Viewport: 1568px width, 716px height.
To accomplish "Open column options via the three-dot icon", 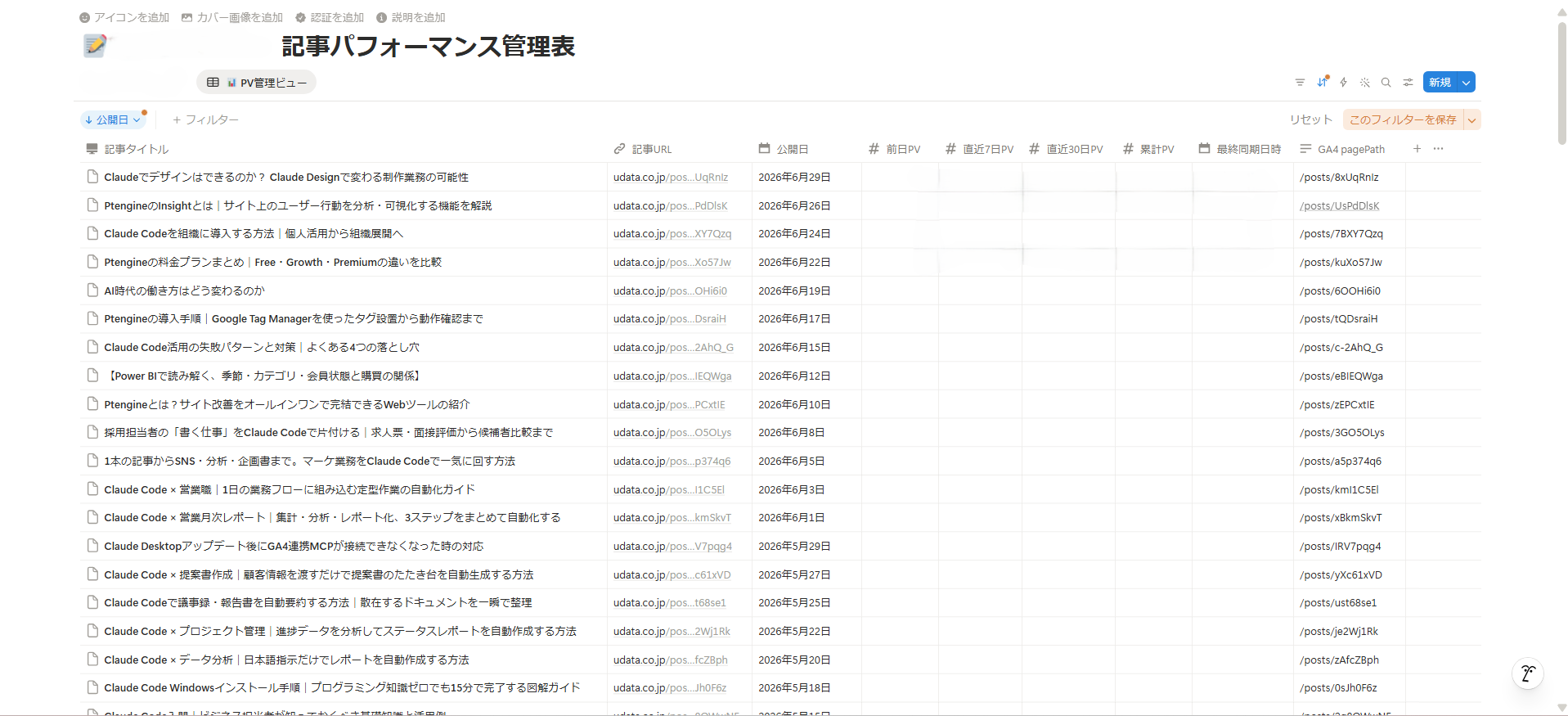I will [1438, 149].
